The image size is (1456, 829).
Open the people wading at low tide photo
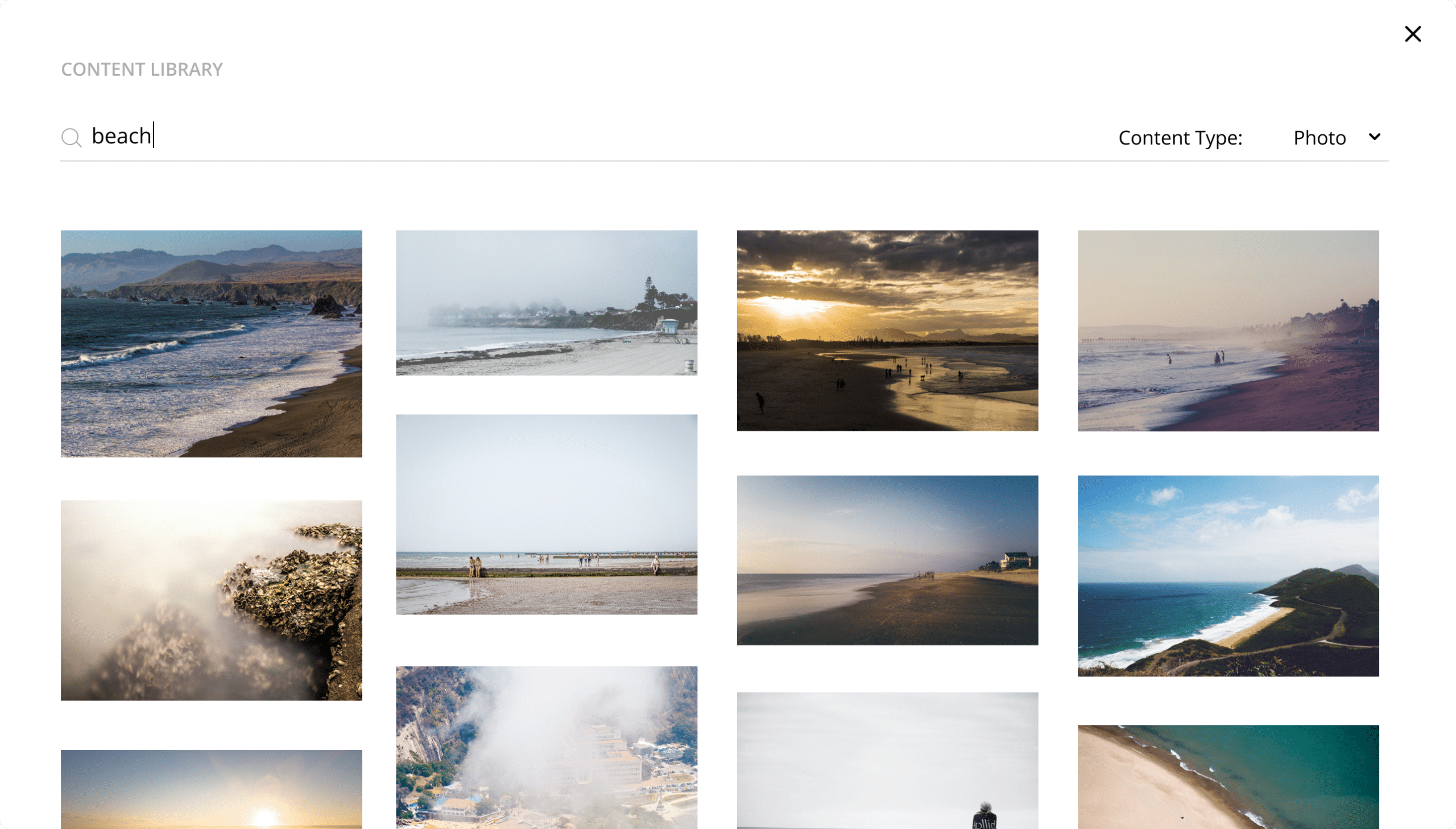545,514
